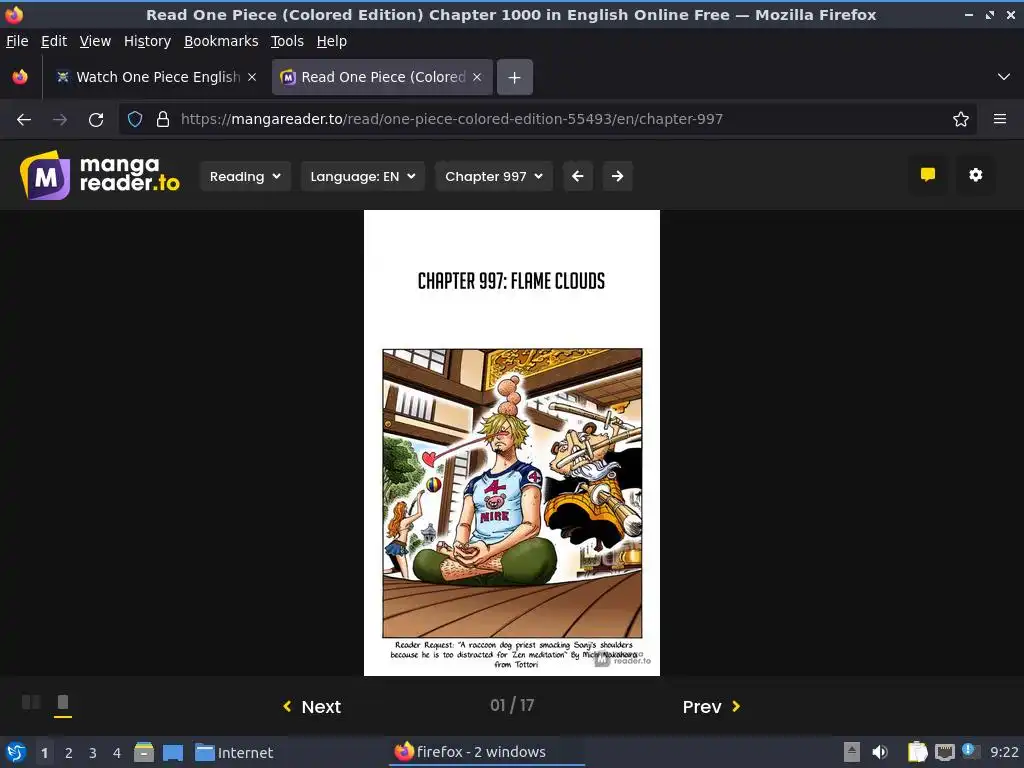Close the Read One Piece (Colored tab
The image size is (1024, 768).
[477, 77]
